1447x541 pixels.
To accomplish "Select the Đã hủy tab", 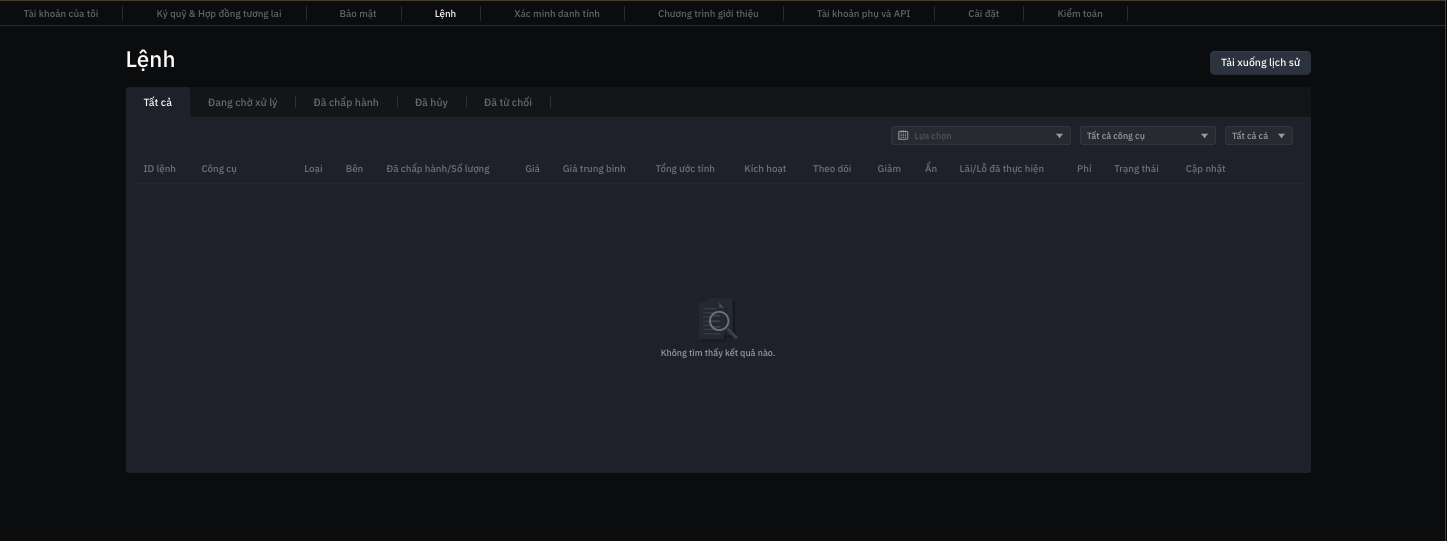I will 431,102.
